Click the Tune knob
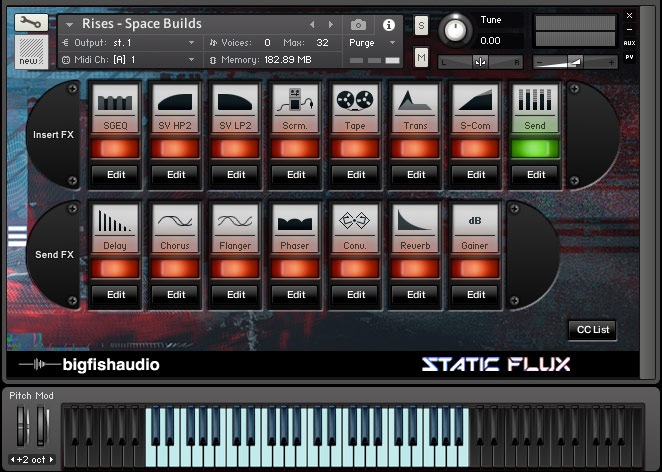662x472 pixels. 455,30
